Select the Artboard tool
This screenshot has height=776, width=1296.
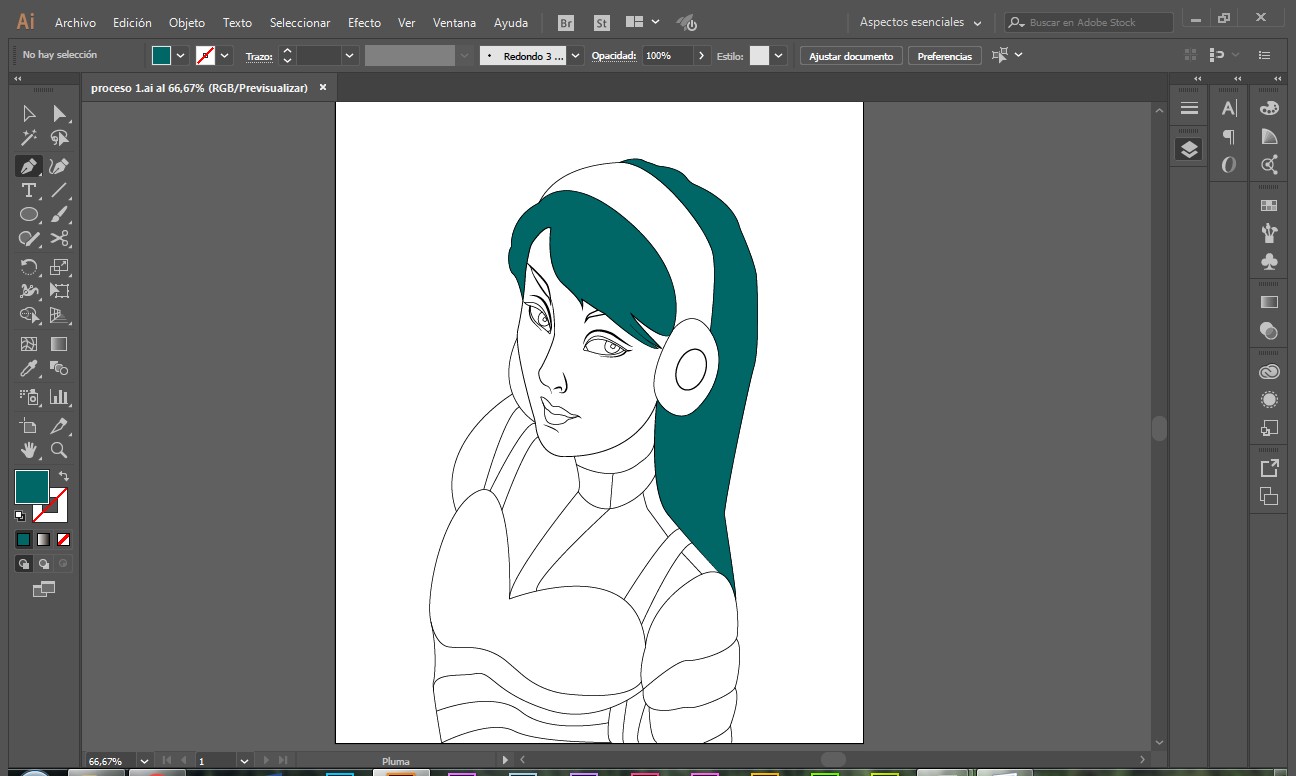(29, 426)
